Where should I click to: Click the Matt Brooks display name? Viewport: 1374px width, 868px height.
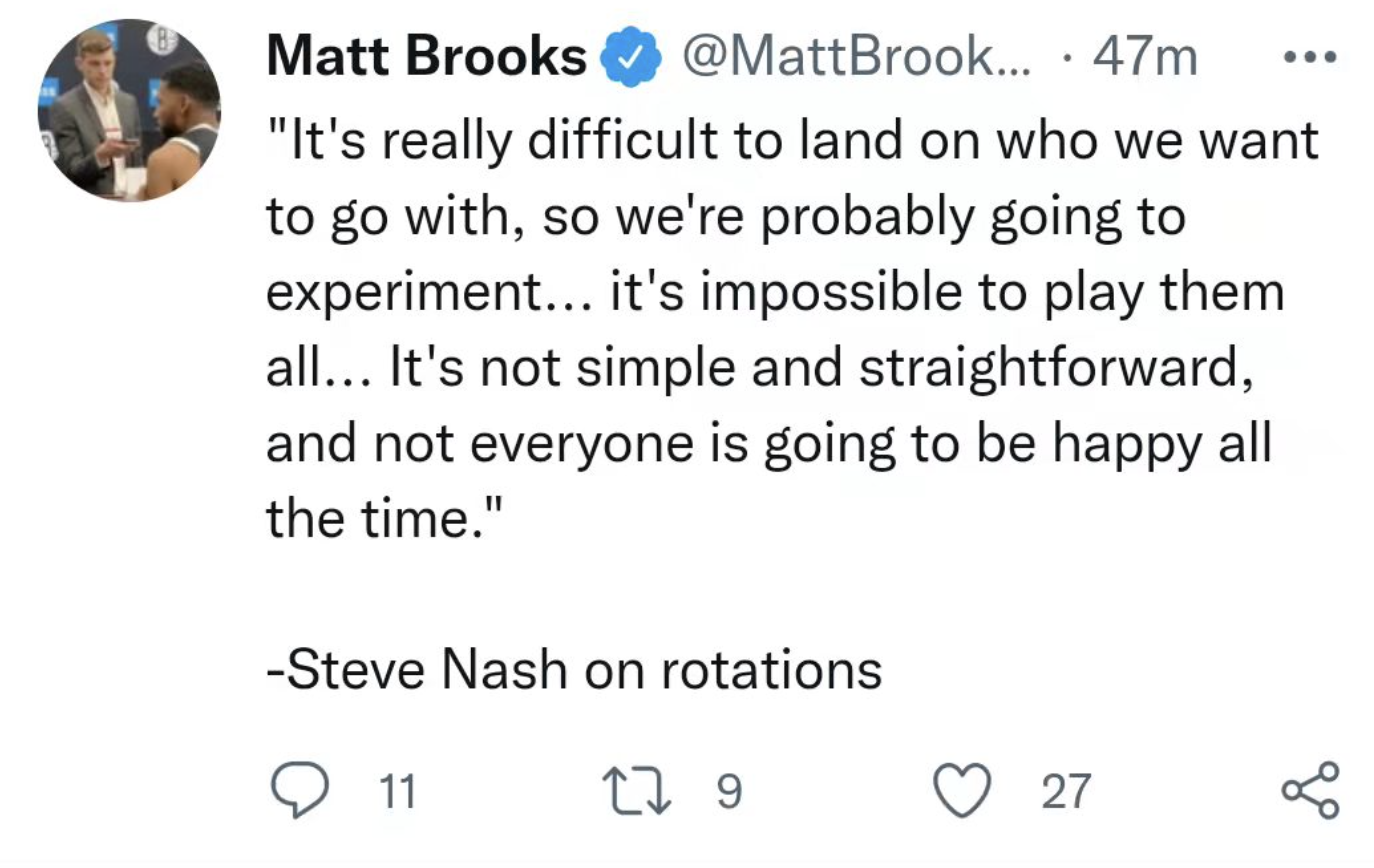(x=427, y=59)
